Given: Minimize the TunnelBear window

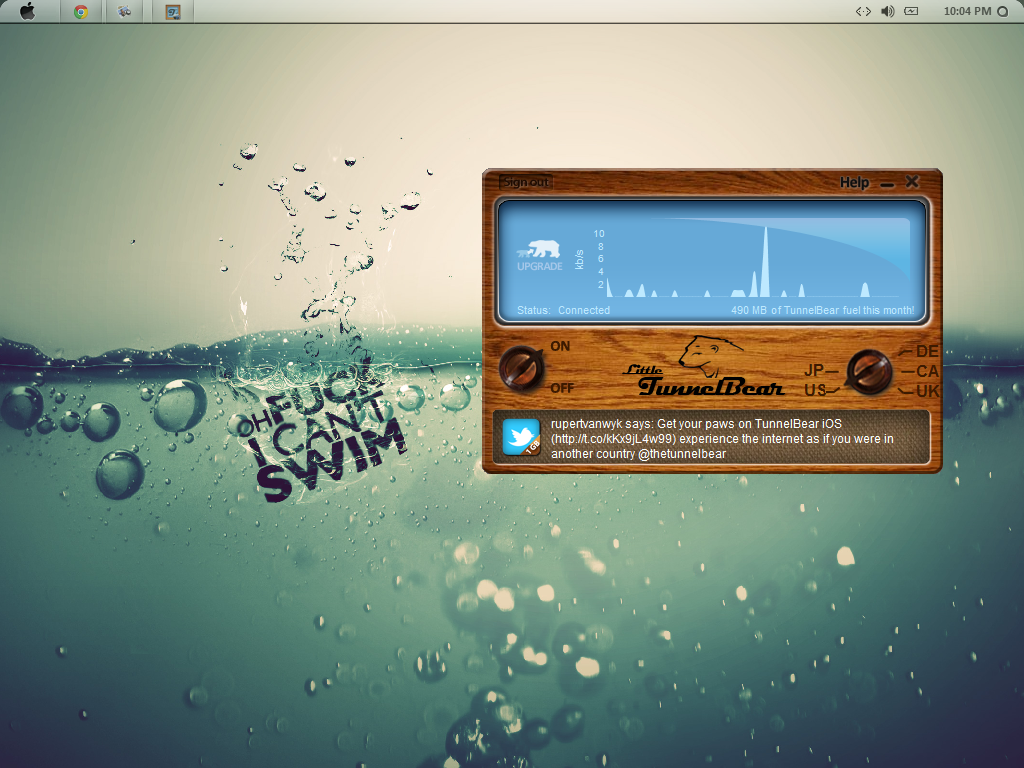Looking at the screenshot, I should [x=887, y=185].
